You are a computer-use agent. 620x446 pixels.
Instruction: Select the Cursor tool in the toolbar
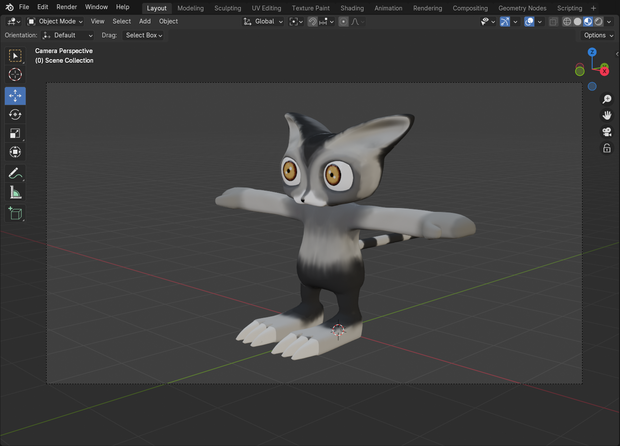pyautogui.click(x=15, y=74)
